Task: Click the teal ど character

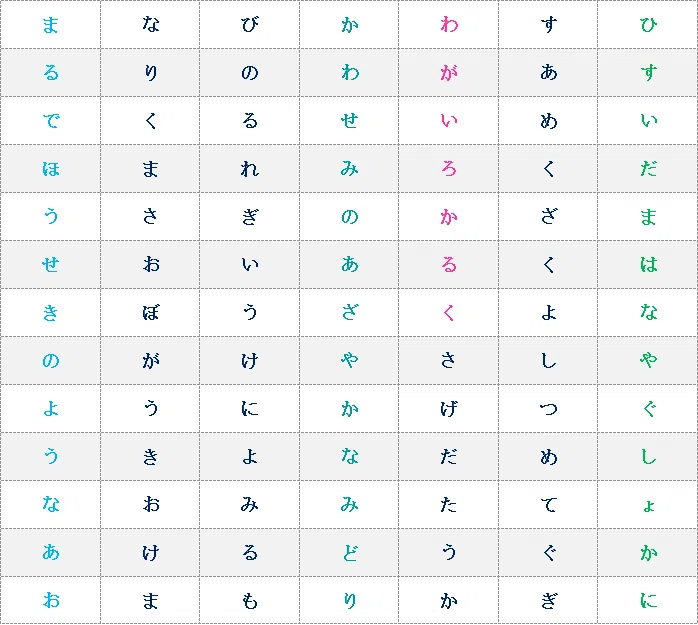Action: [349, 552]
